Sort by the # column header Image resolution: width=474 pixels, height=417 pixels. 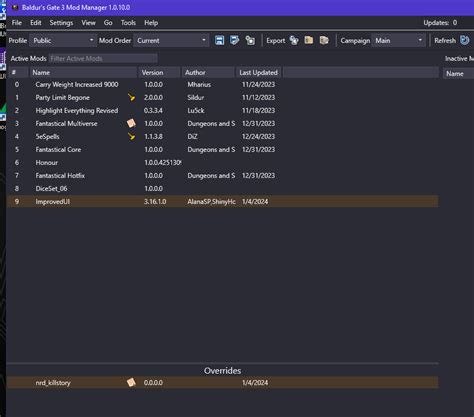(x=18, y=72)
